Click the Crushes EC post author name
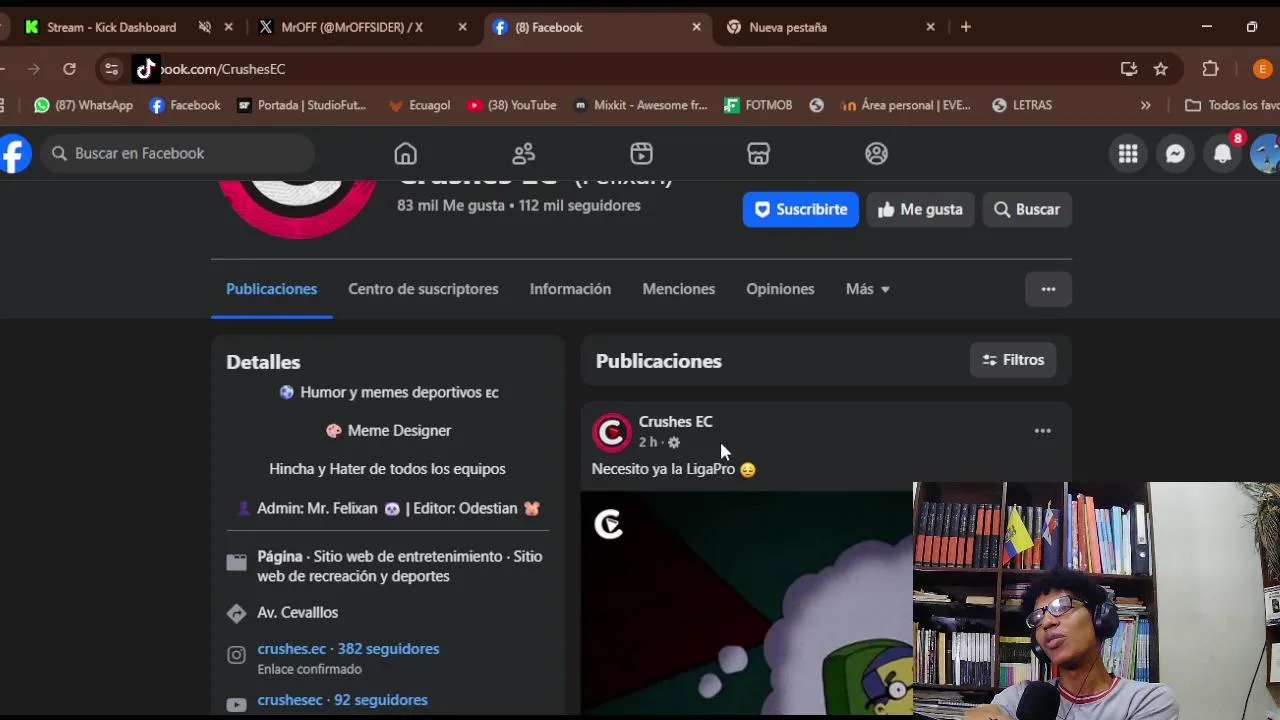Viewport: 1280px width, 720px height. (x=675, y=422)
